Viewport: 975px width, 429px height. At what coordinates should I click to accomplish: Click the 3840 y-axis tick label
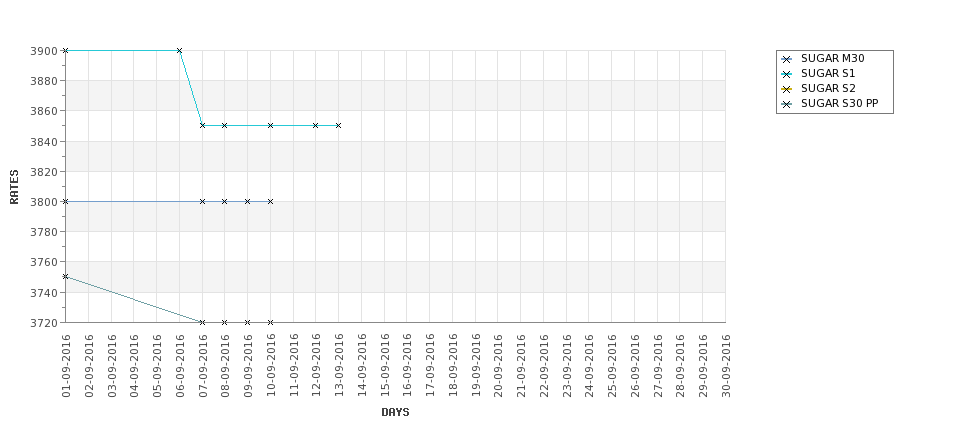click(x=44, y=142)
